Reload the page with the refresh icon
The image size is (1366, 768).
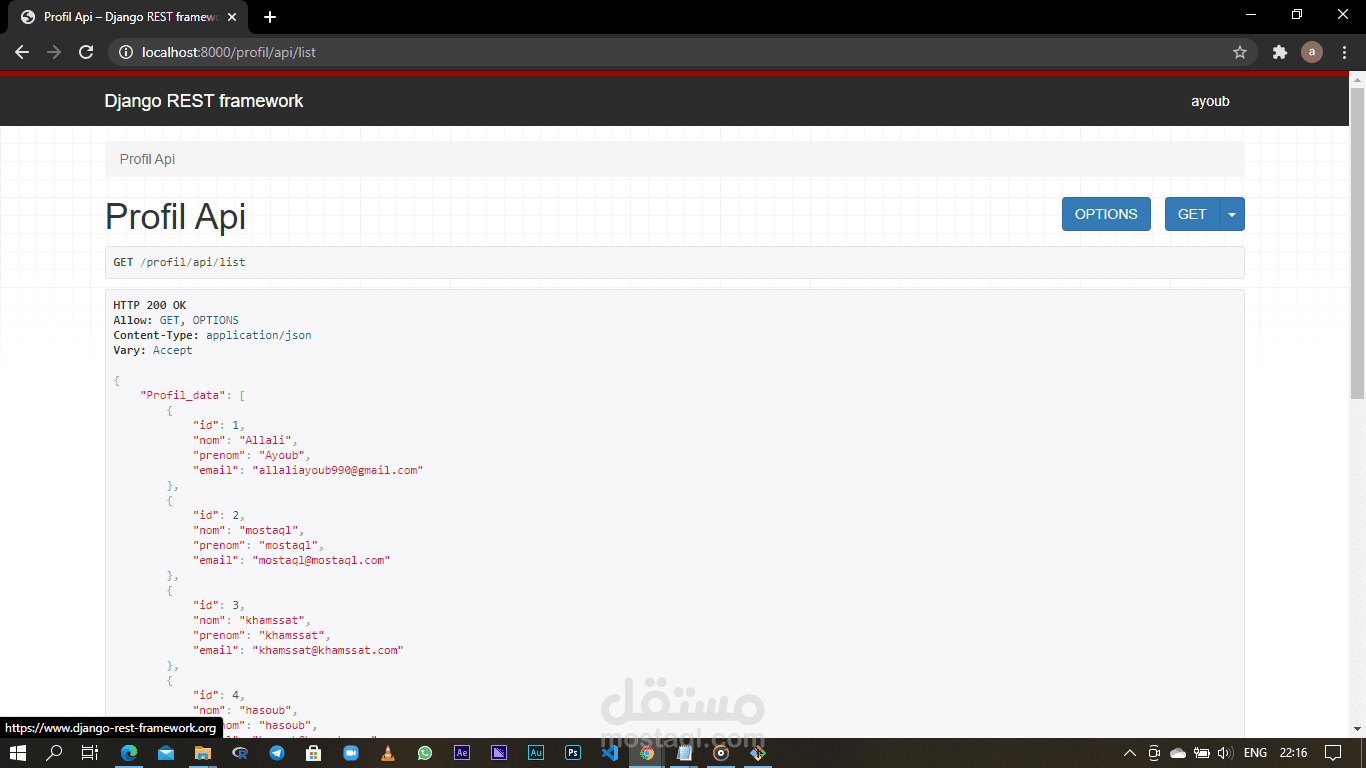pyautogui.click(x=86, y=52)
